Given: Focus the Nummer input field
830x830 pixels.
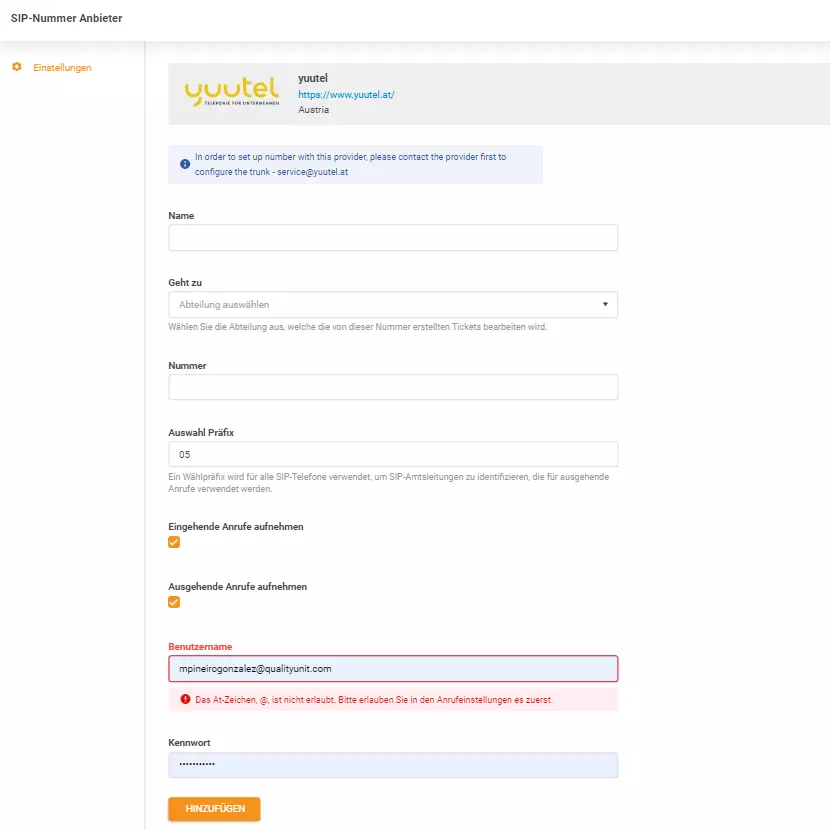Looking at the screenshot, I should [390, 387].
